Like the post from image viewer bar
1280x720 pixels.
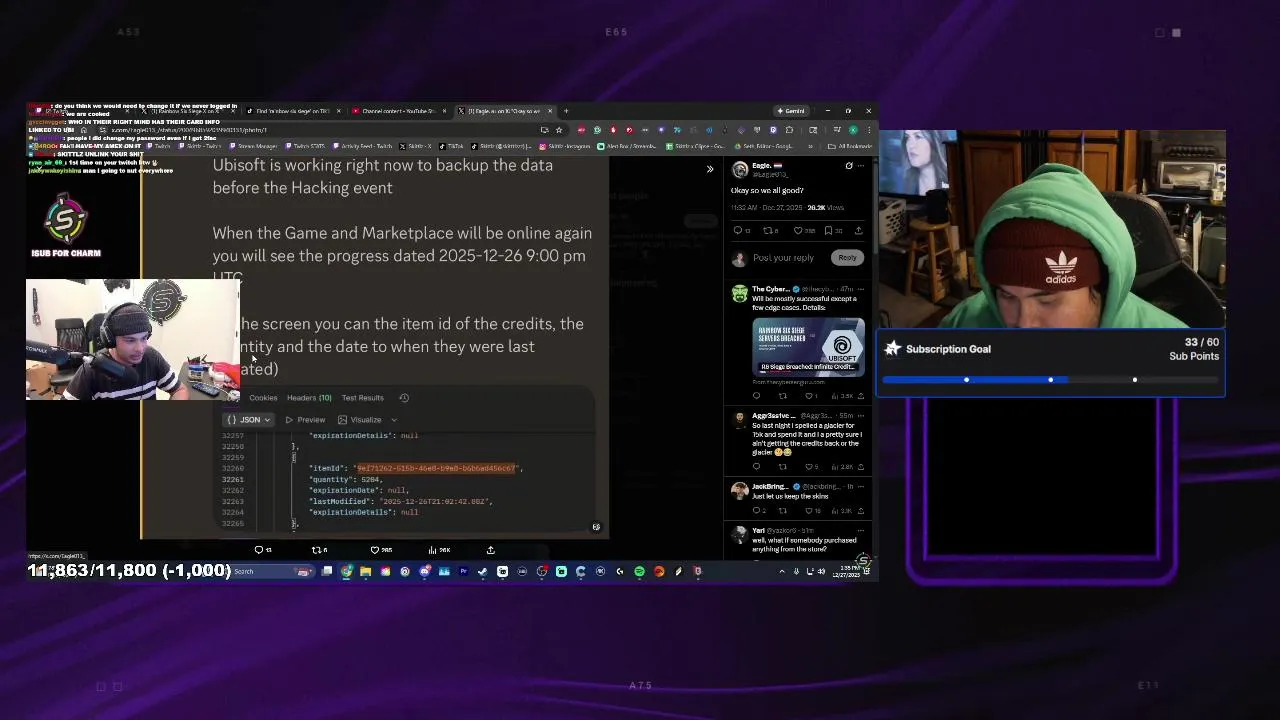tap(375, 550)
